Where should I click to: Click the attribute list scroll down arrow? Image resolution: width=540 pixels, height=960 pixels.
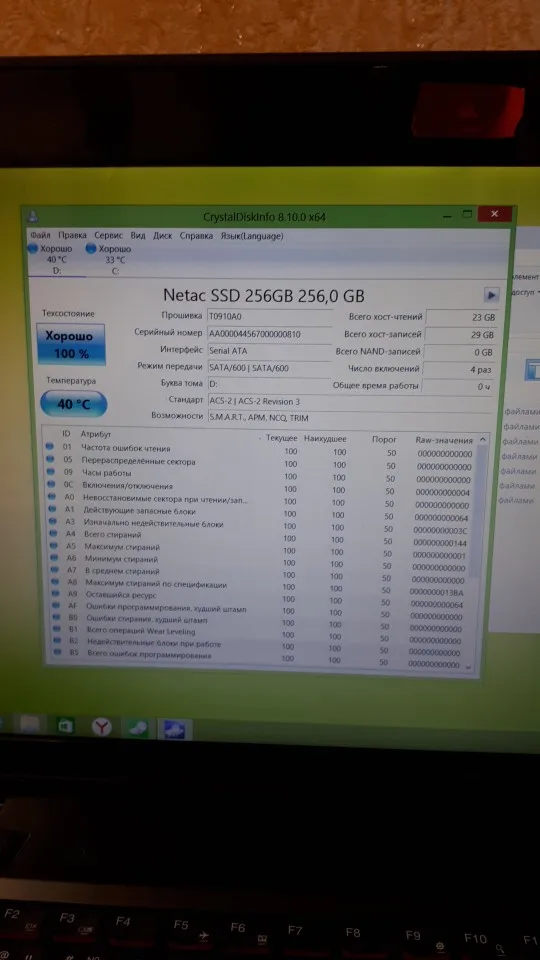click(468, 666)
